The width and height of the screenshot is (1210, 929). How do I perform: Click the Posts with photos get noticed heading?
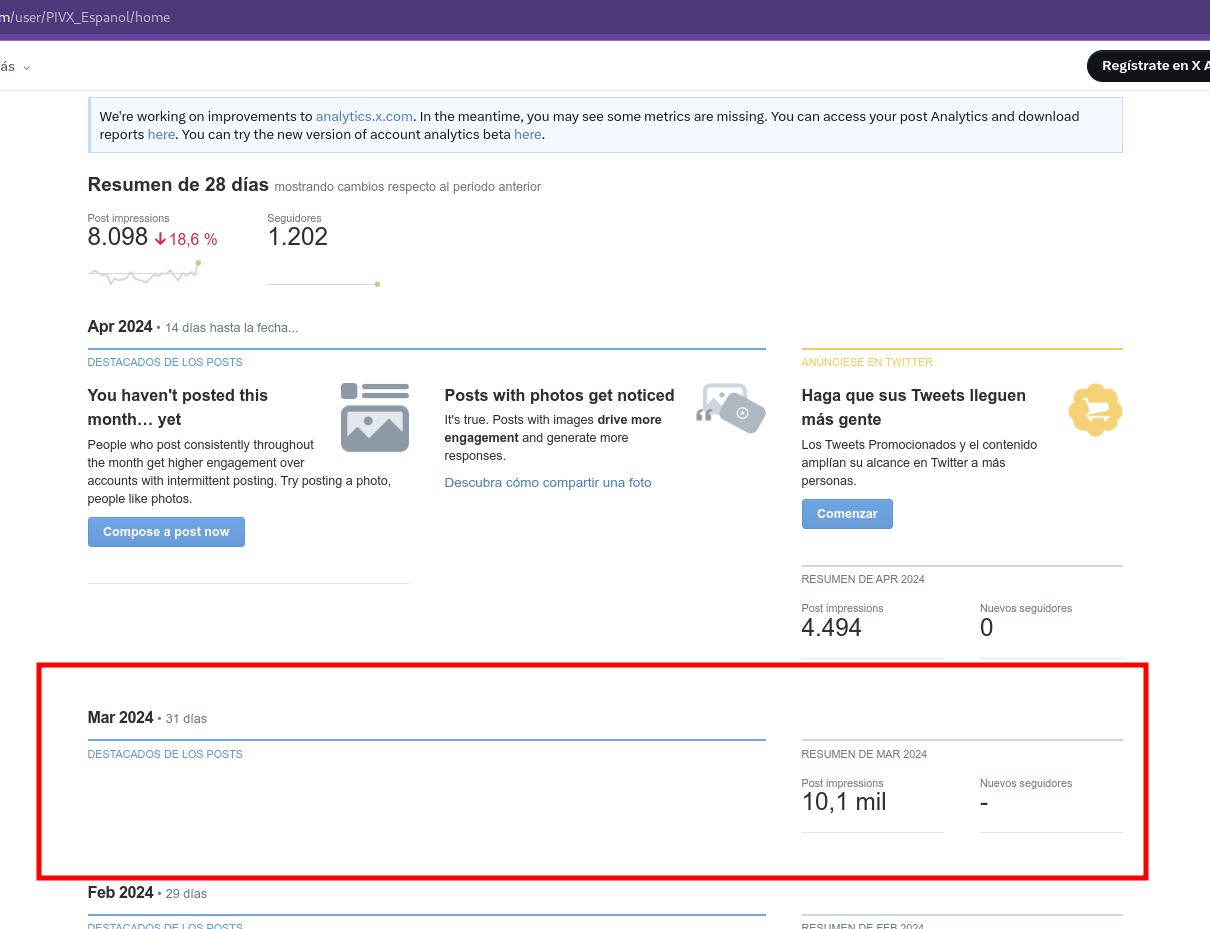560,395
